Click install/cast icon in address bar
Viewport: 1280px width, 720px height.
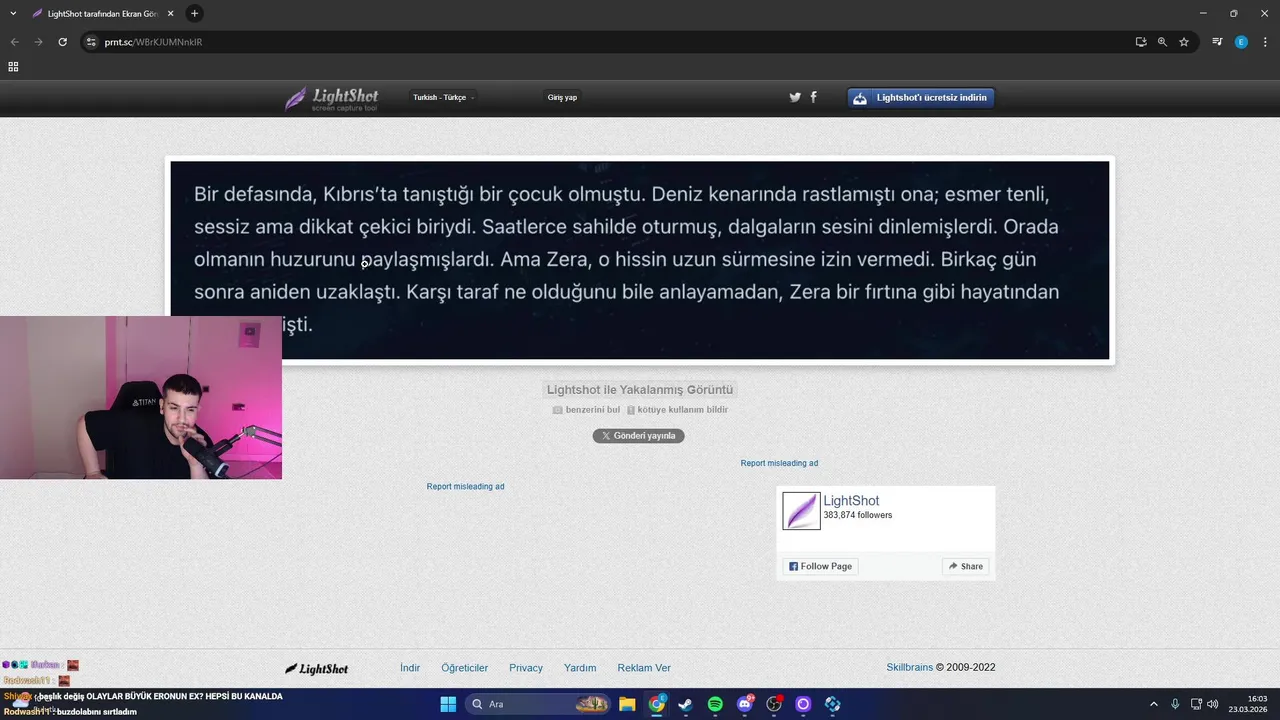click(x=1141, y=42)
